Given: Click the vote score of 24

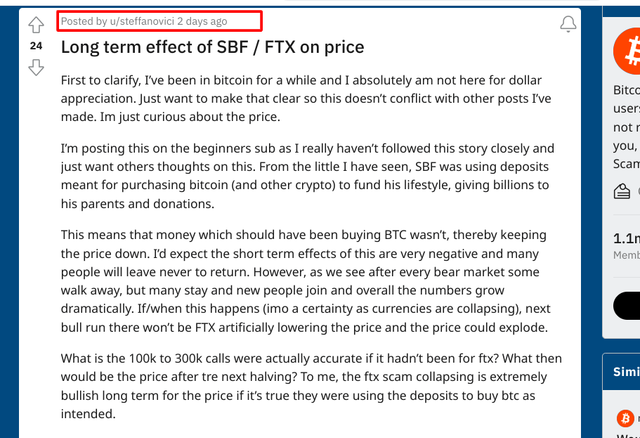Looking at the screenshot, I should click(x=36, y=46).
